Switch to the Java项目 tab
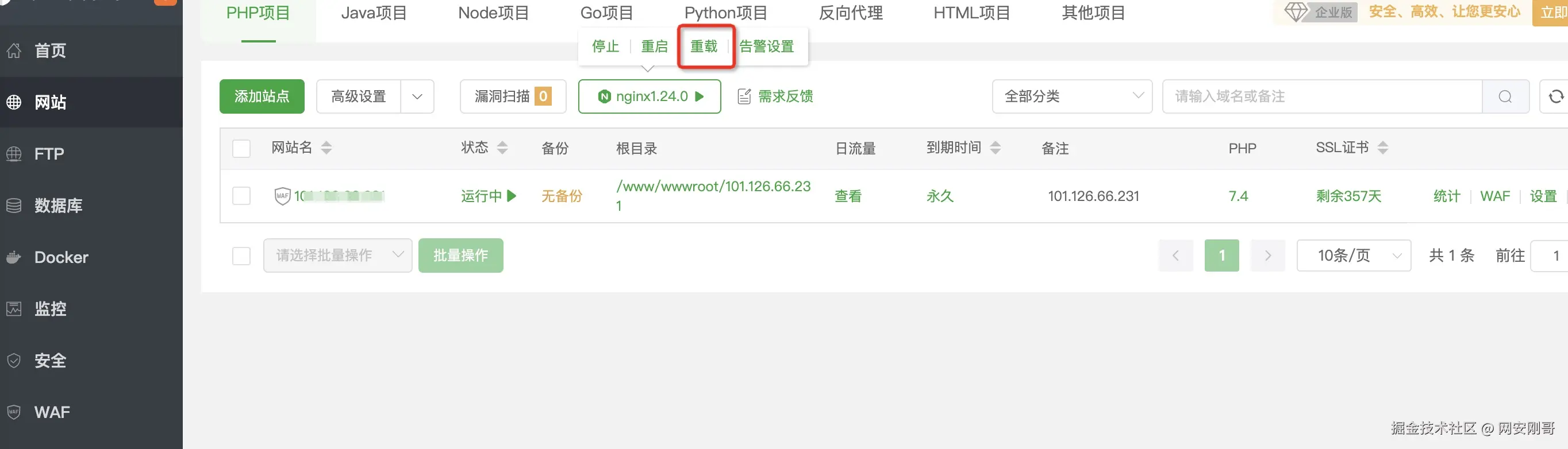Image resolution: width=1568 pixels, height=449 pixels. pyautogui.click(x=374, y=13)
